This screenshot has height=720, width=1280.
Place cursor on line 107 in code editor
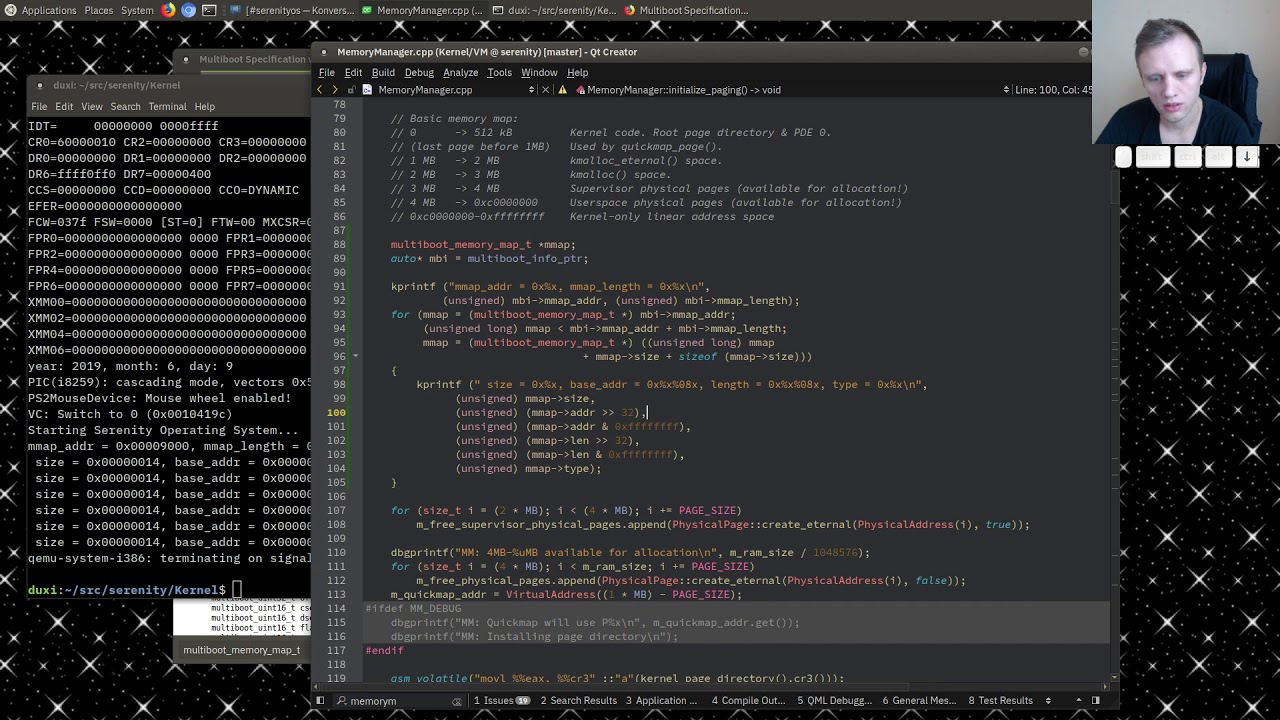click(x=566, y=511)
